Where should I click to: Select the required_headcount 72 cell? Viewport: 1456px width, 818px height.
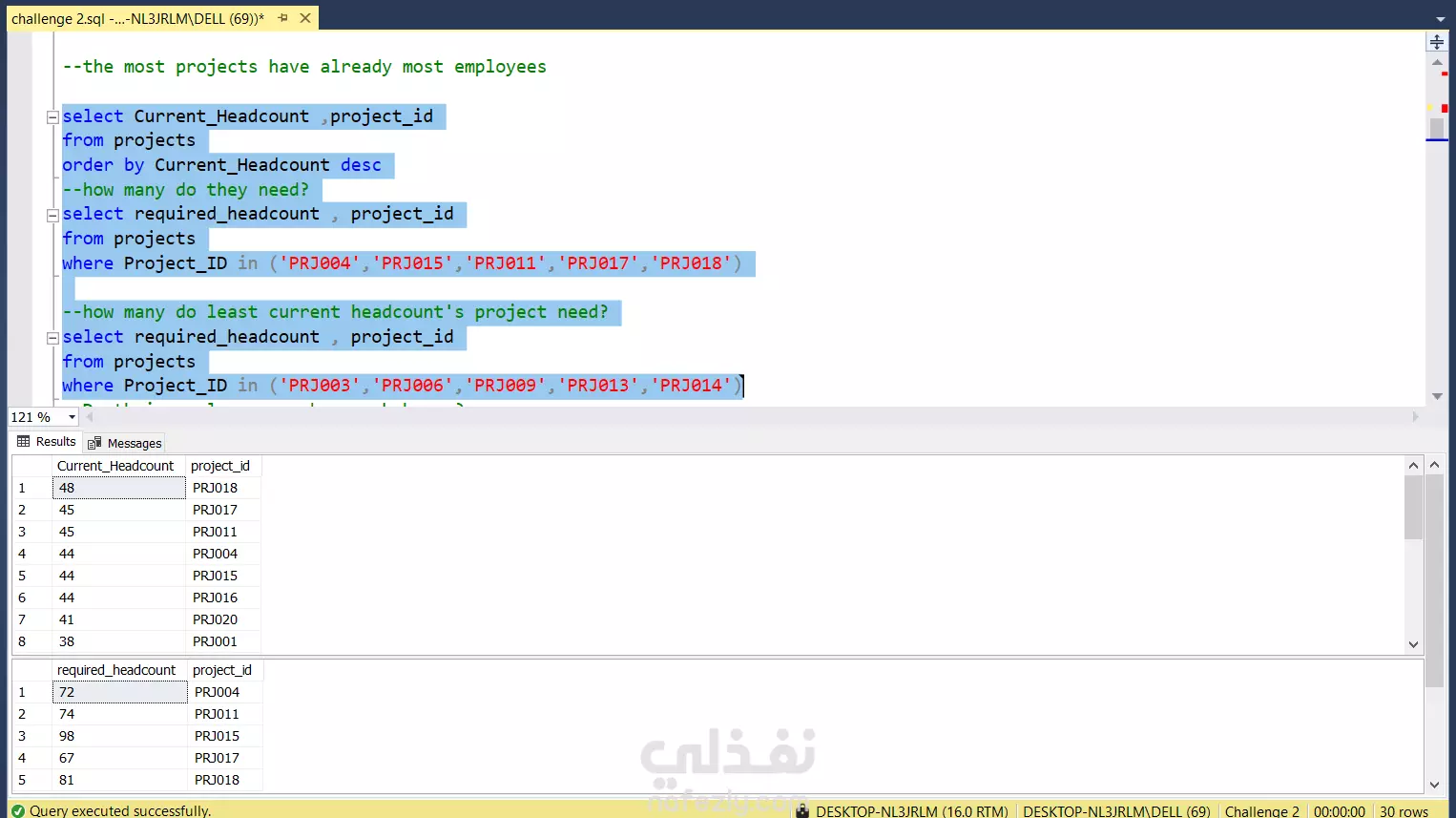119,692
